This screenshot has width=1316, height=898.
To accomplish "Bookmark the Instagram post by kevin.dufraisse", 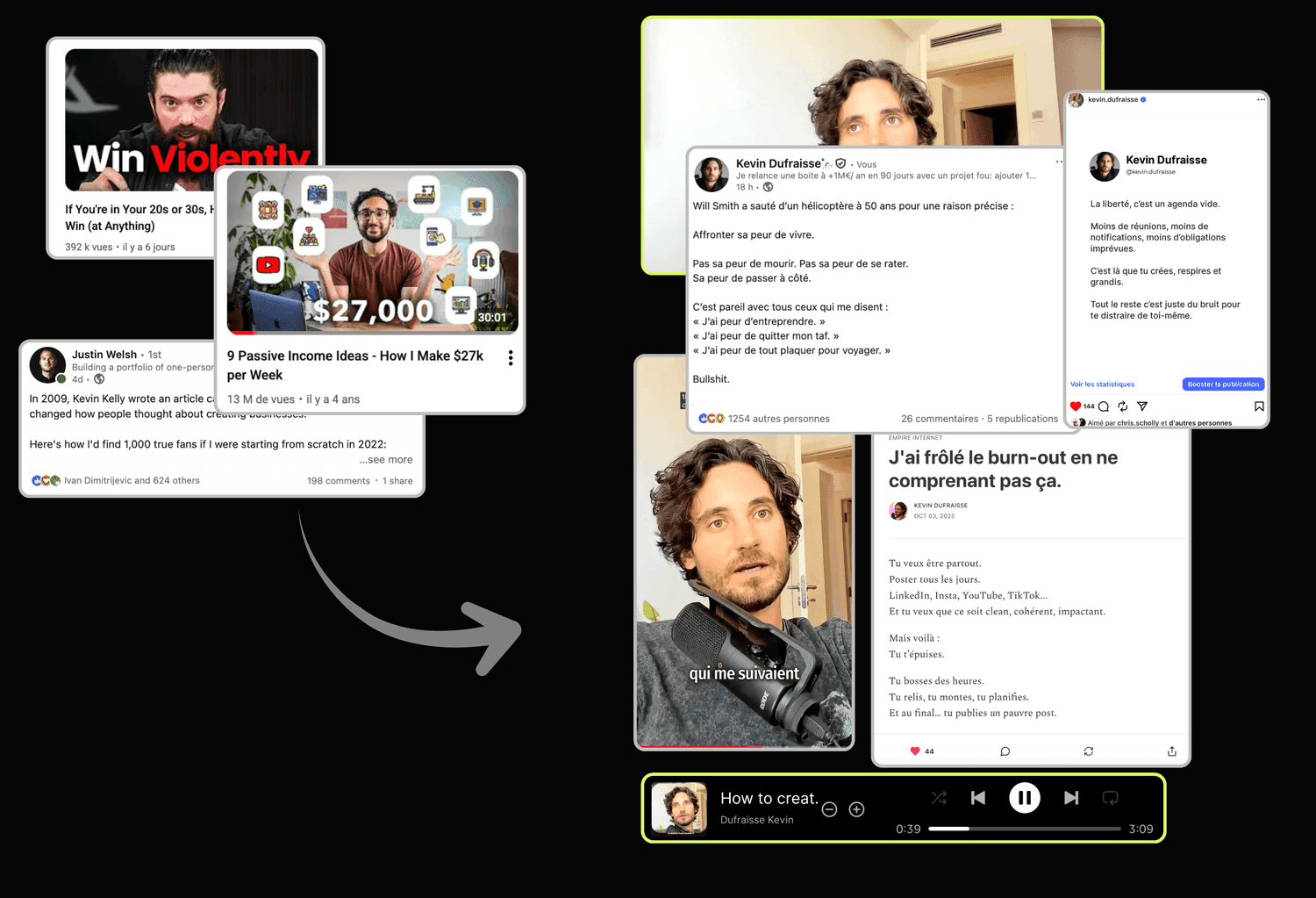I will [x=1259, y=406].
